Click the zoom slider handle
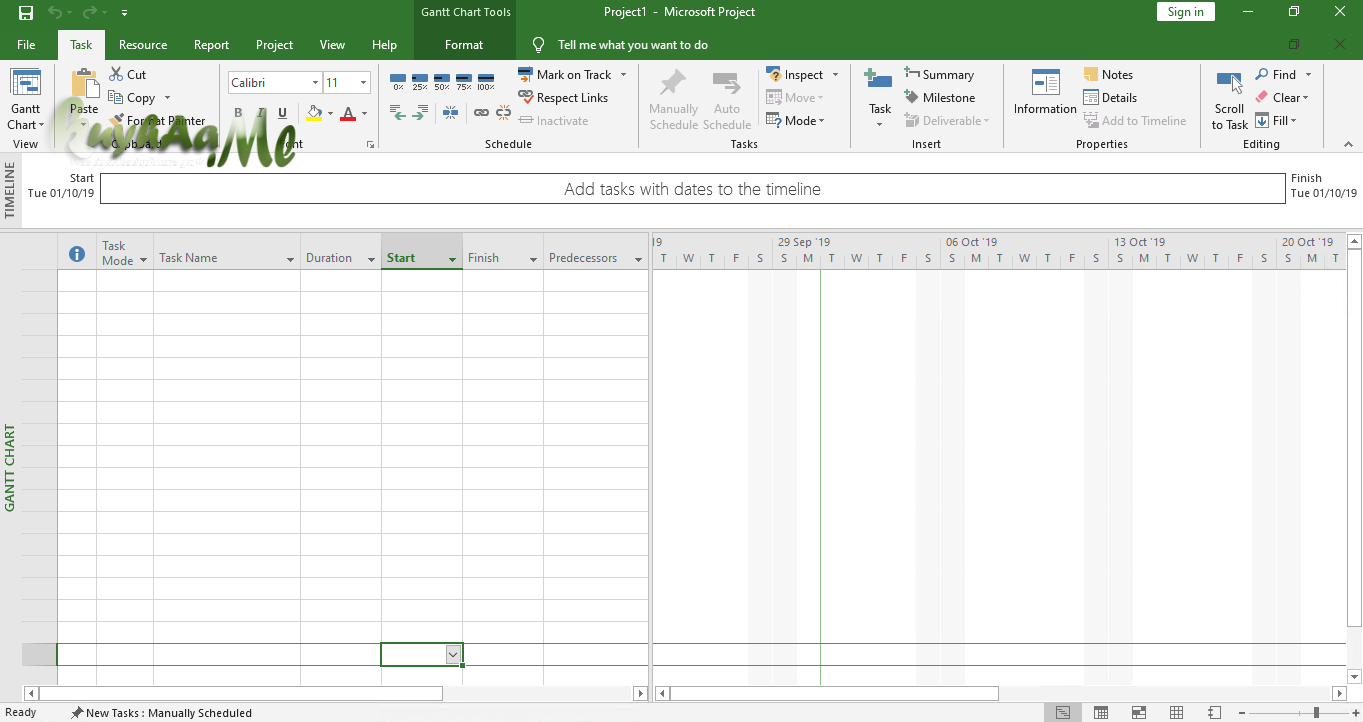 click(x=1316, y=713)
